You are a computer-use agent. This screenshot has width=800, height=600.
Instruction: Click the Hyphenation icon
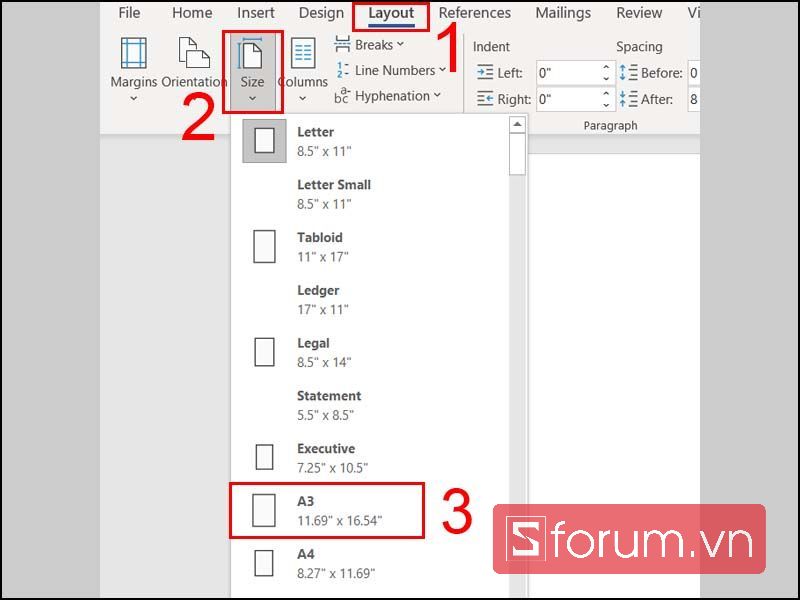click(x=341, y=96)
